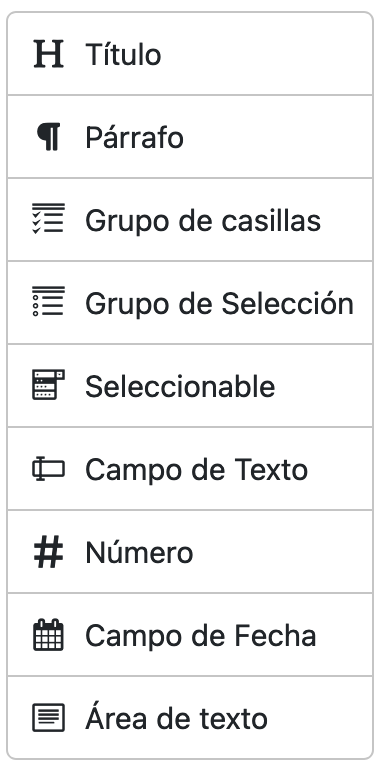The height and width of the screenshot is (772, 382).
Task: Select the Párrafo label
Action: [134, 137]
